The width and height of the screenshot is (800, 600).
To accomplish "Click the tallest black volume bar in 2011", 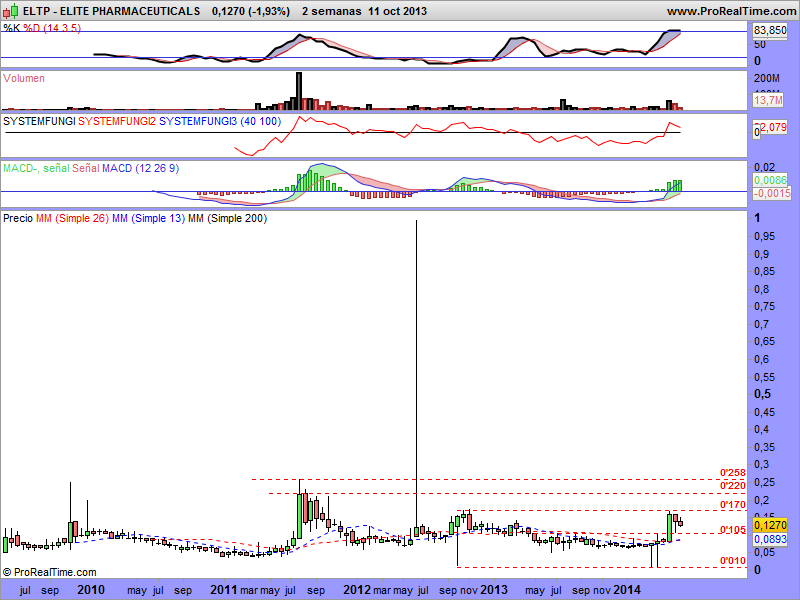I will coord(299,91).
